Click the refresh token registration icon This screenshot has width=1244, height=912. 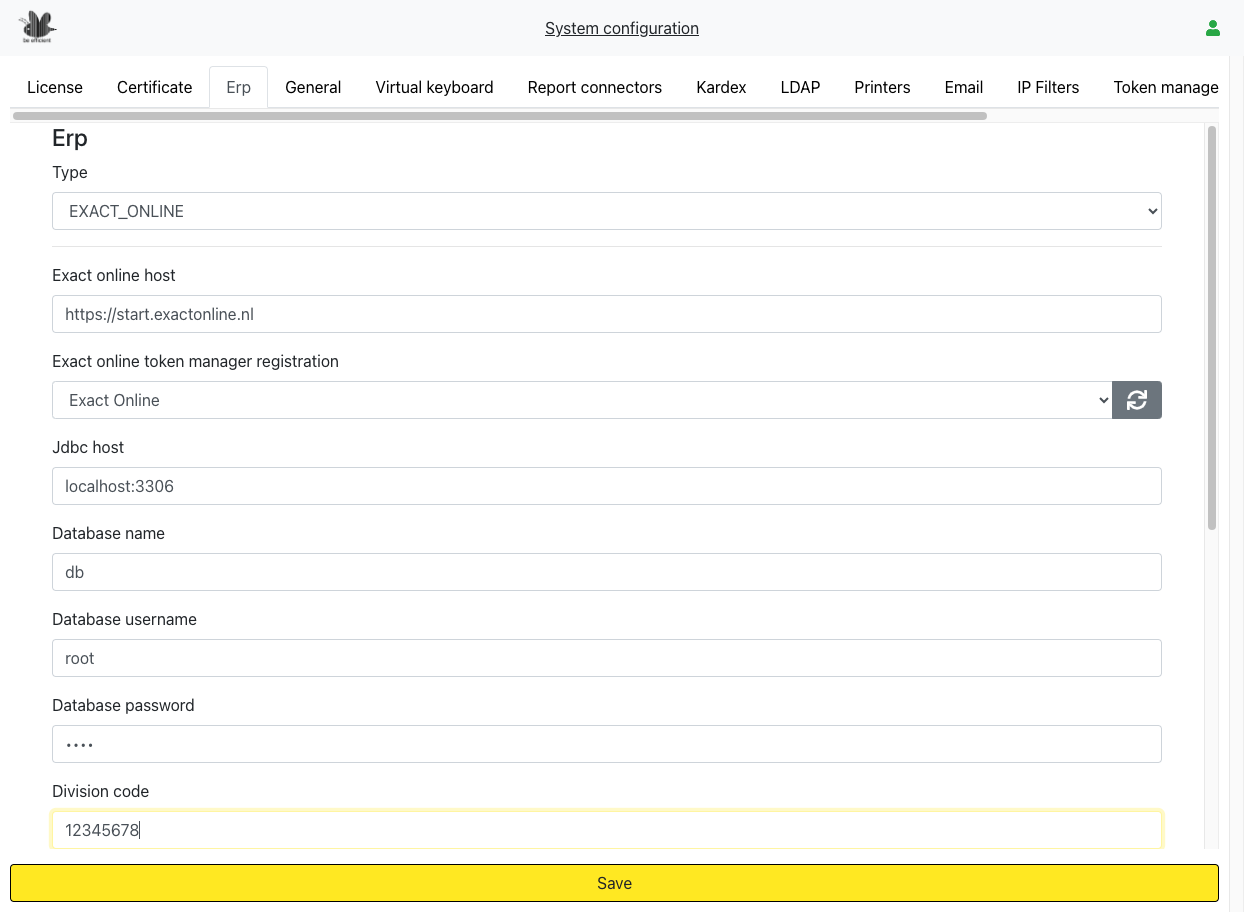pyautogui.click(x=1137, y=400)
